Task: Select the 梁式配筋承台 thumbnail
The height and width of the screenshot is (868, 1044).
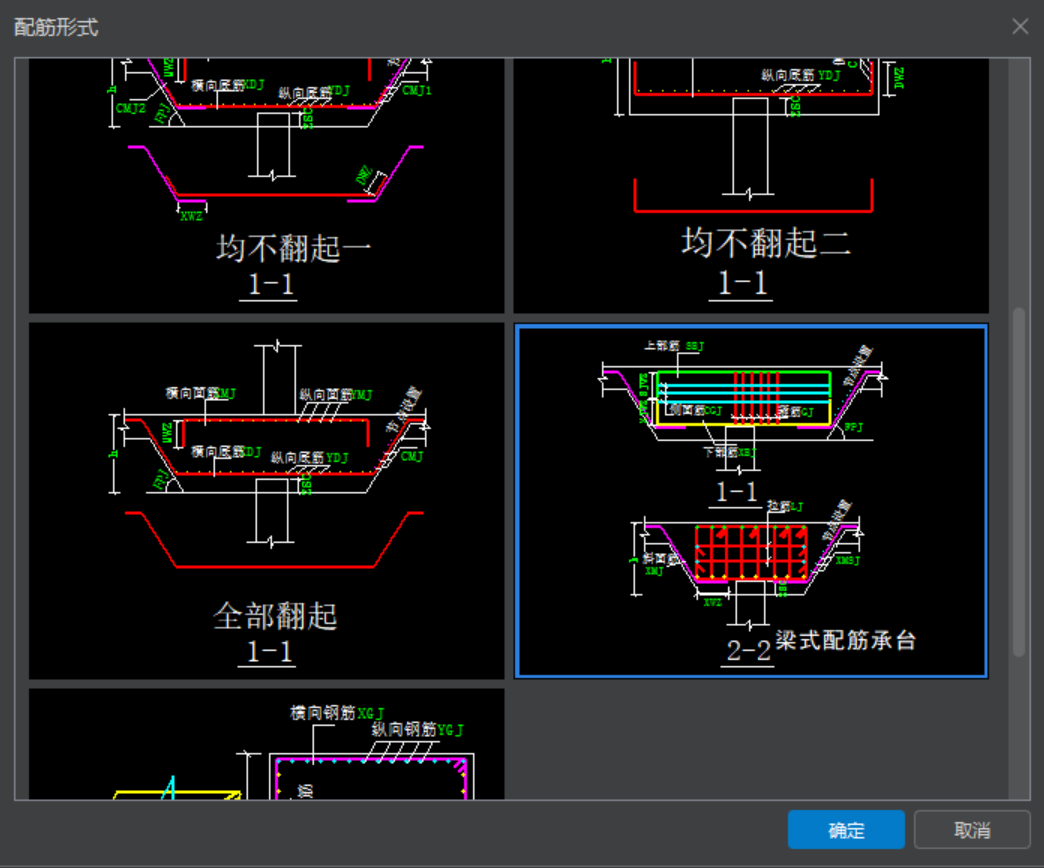Action: [x=751, y=501]
